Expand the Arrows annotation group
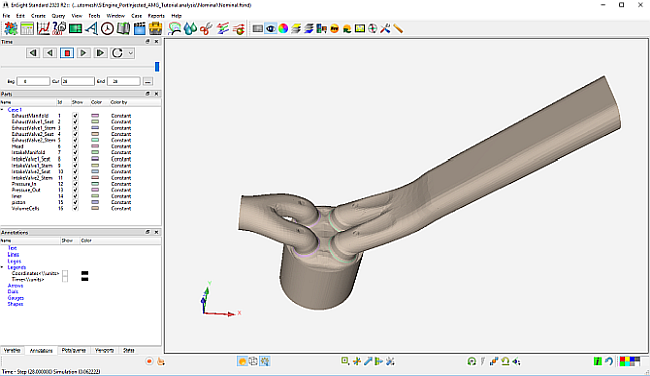The image size is (650, 376). tap(15, 286)
